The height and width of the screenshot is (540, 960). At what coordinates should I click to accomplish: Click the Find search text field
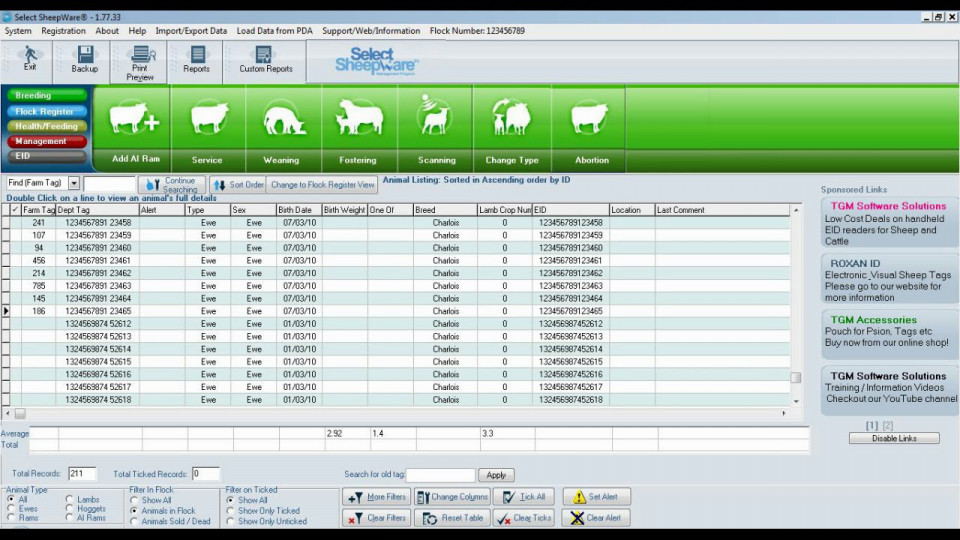(x=109, y=183)
